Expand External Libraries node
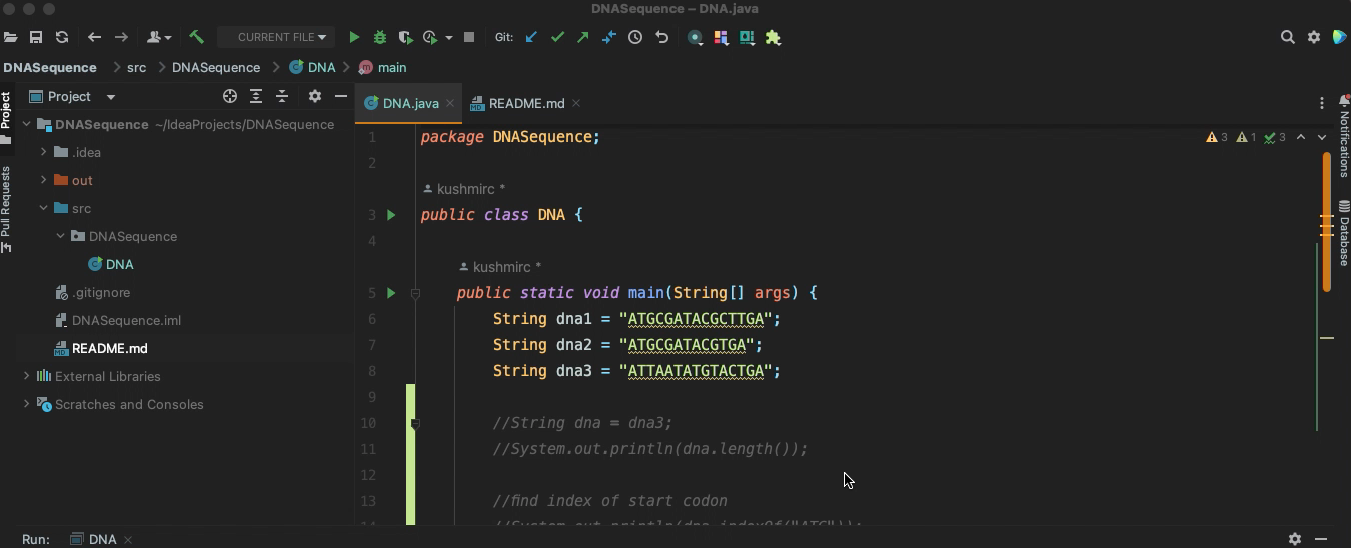This screenshot has height=548, width=1351. click(x=26, y=376)
